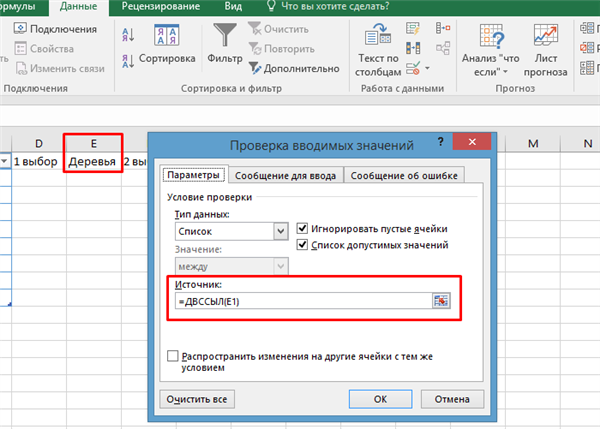Open Текст по столбцам tool
Screen dimensions: 600x429
coord(378,50)
